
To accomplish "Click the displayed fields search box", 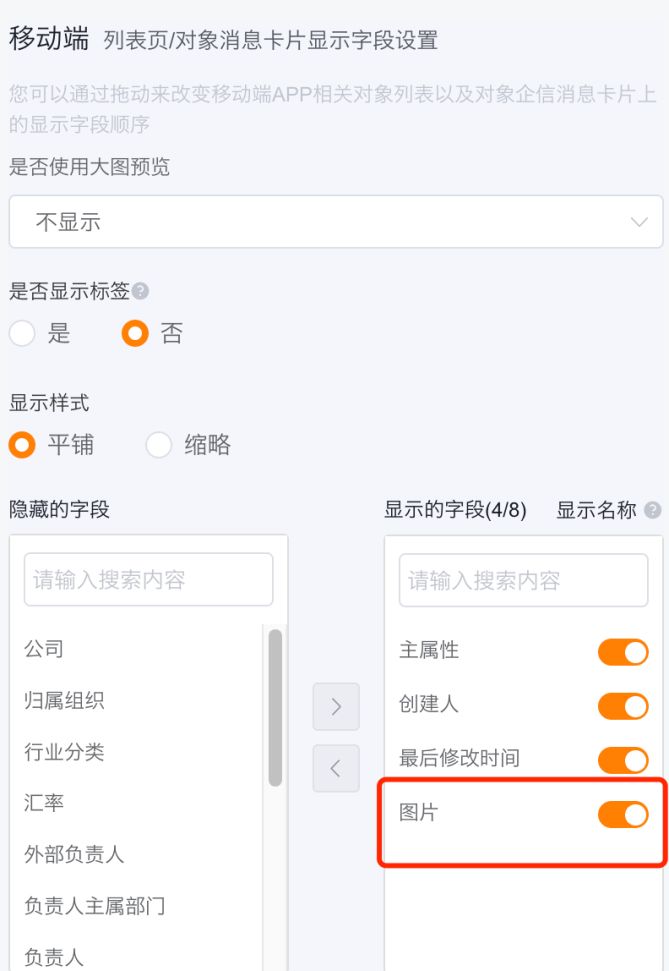I will pyautogui.click(x=523, y=580).
